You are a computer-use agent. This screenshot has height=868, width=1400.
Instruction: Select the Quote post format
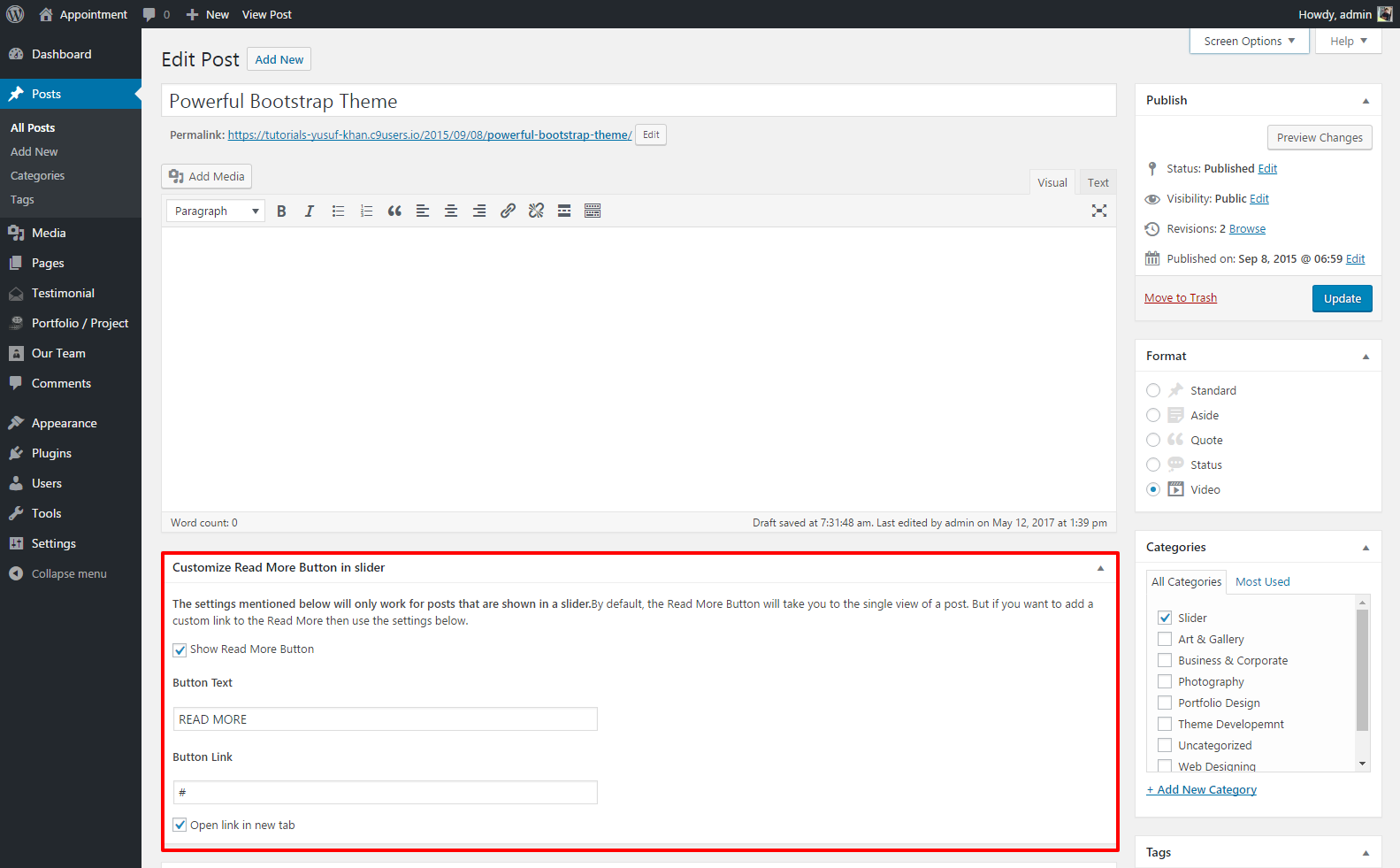1153,440
